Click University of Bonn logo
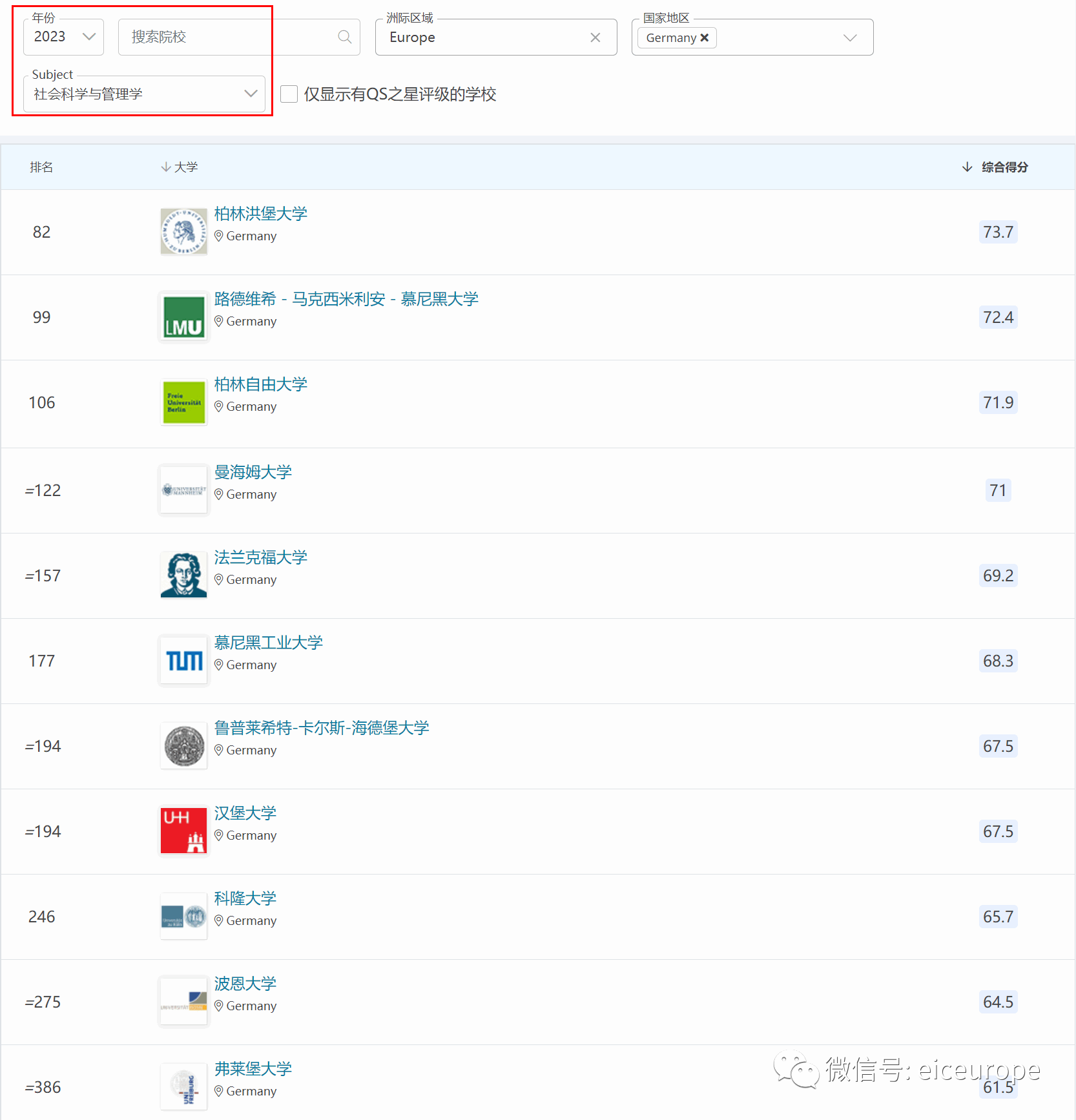This screenshot has width=1076, height=1120. click(184, 1001)
